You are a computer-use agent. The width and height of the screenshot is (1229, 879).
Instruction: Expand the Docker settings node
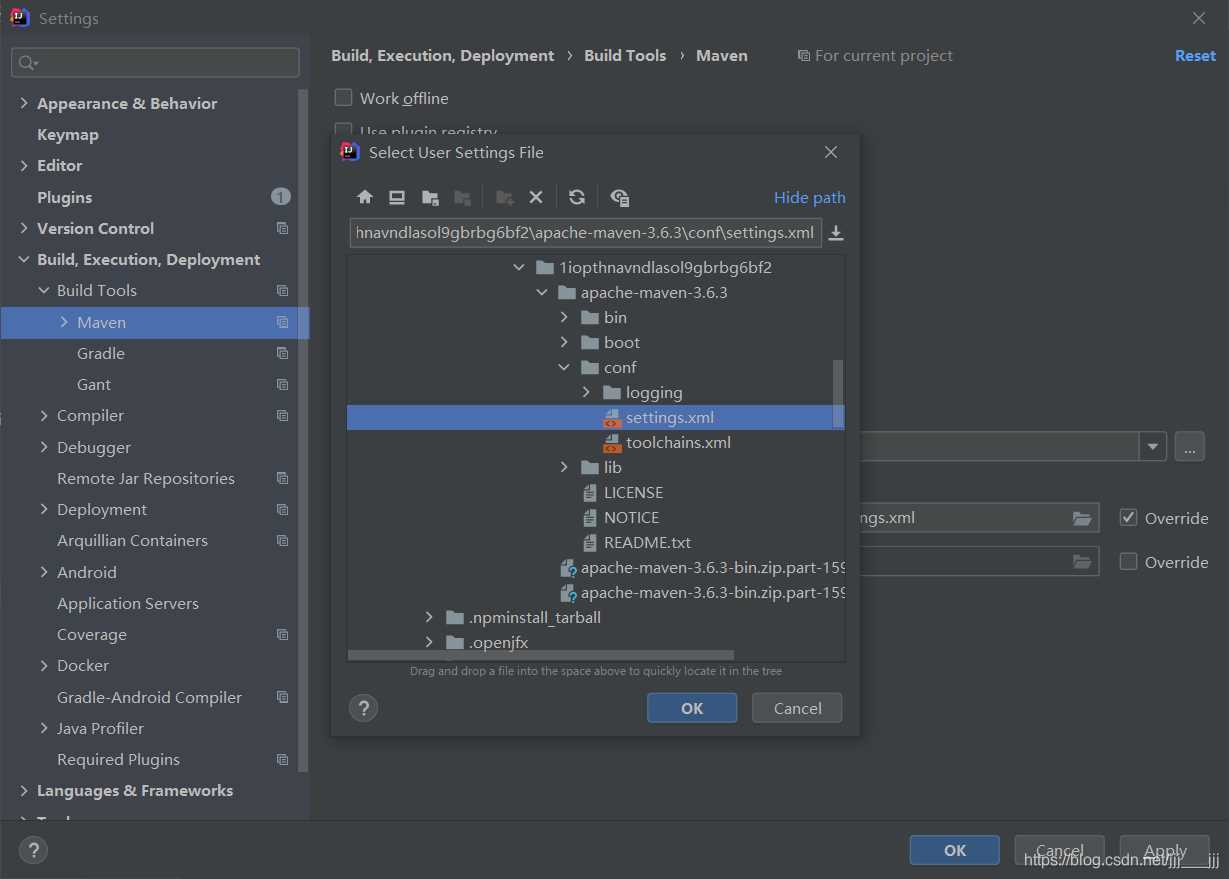(x=44, y=665)
